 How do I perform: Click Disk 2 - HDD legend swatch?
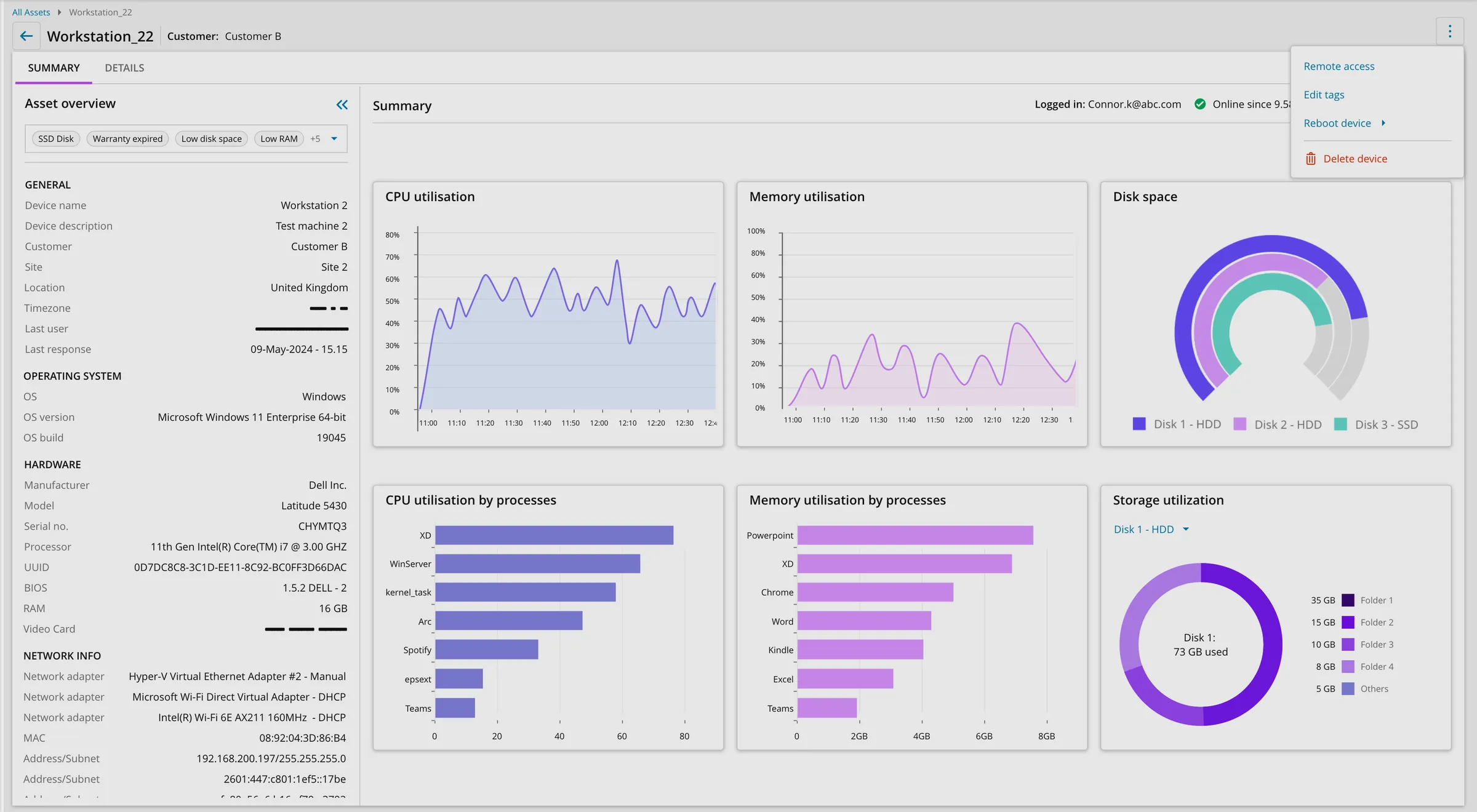coord(1240,424)
